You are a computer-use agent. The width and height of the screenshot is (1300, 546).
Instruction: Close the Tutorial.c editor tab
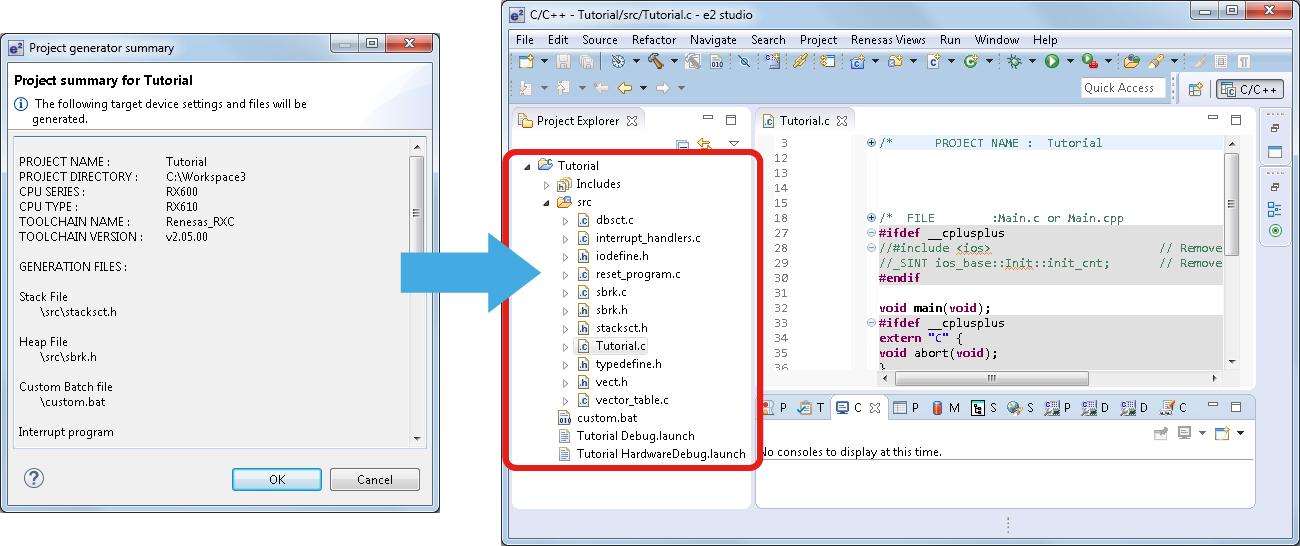pyautogui.click(x=842, y=121)
